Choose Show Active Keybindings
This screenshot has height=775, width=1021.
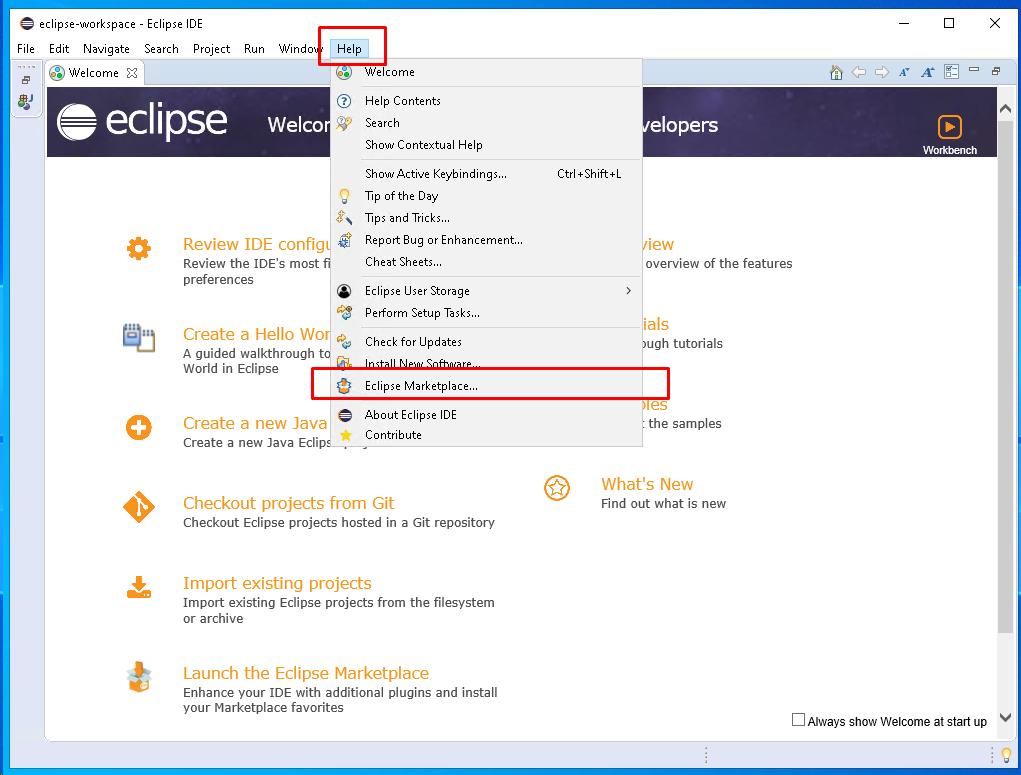coord(486,174)
